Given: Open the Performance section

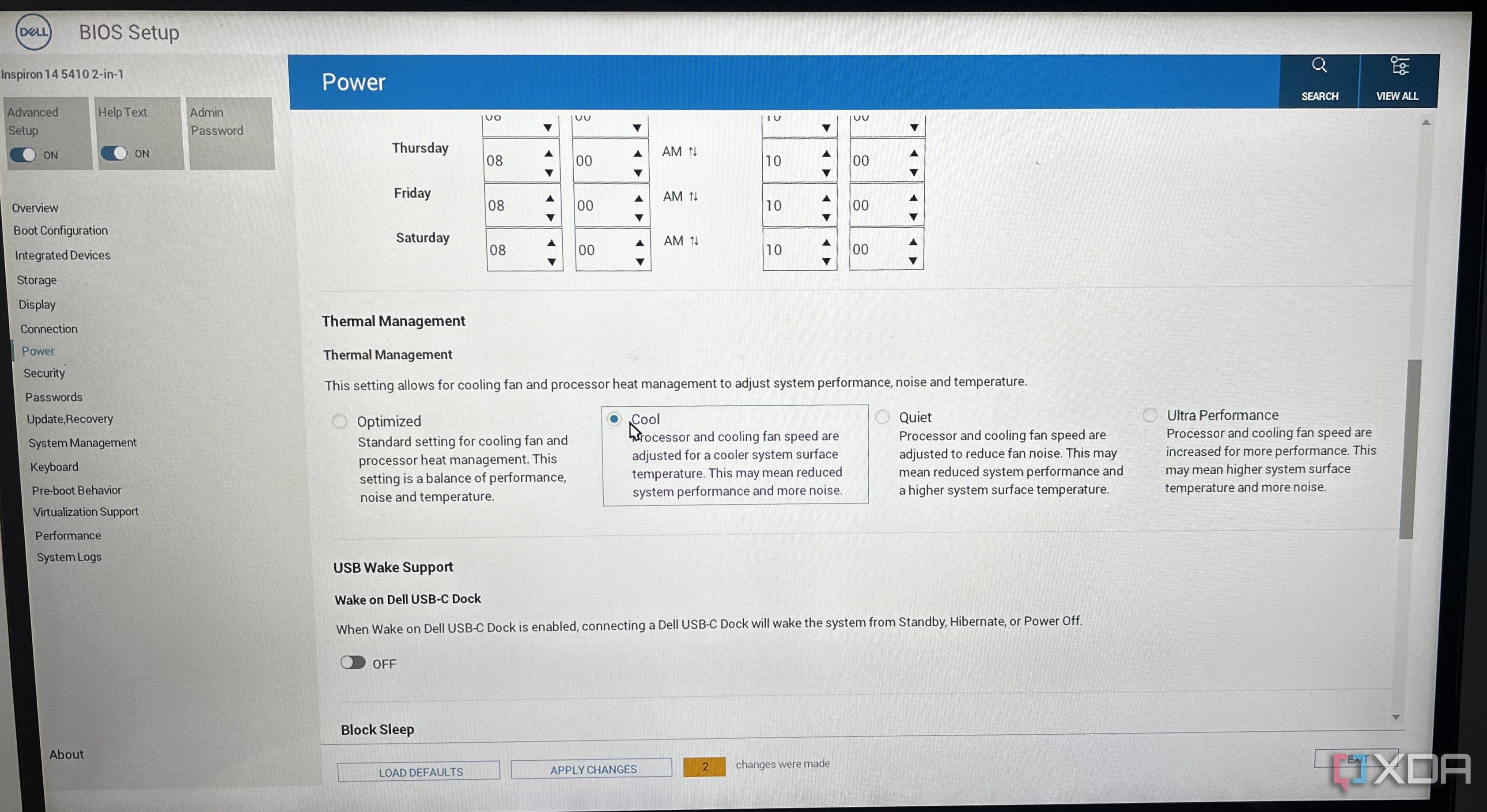Looking at the screenshot, I should coord(68,536).
